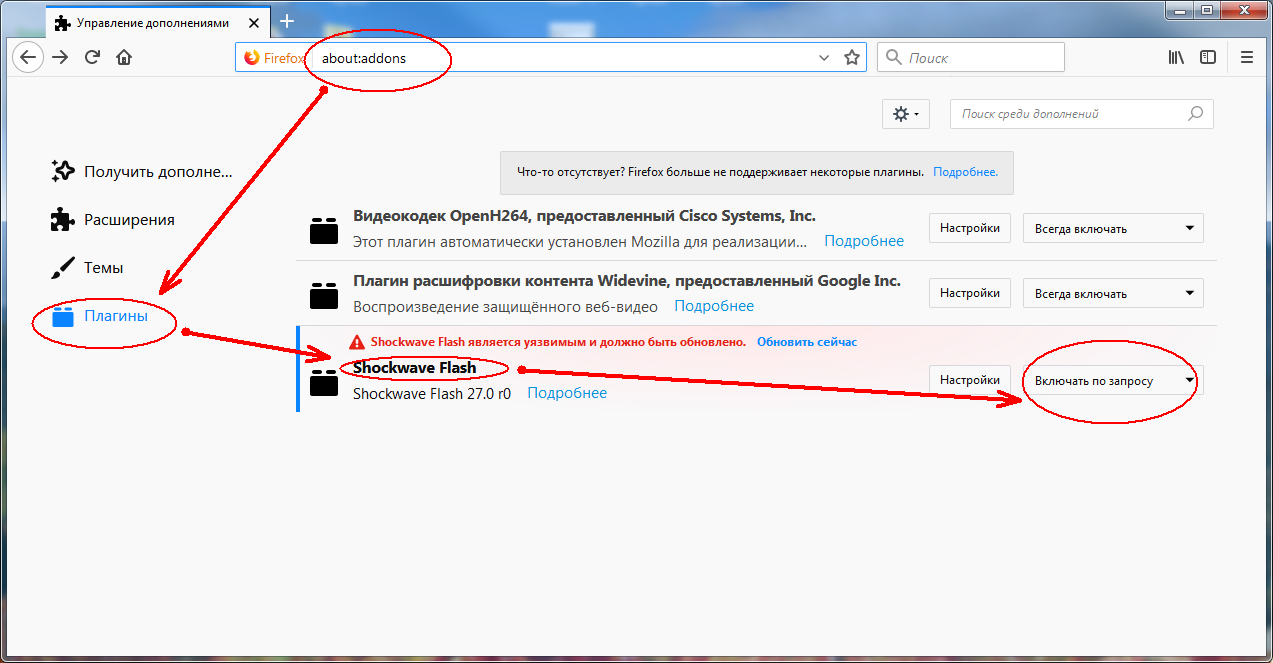
Task: Click 'Обновить сейчас' link for Flash
Action: point(806,342)
